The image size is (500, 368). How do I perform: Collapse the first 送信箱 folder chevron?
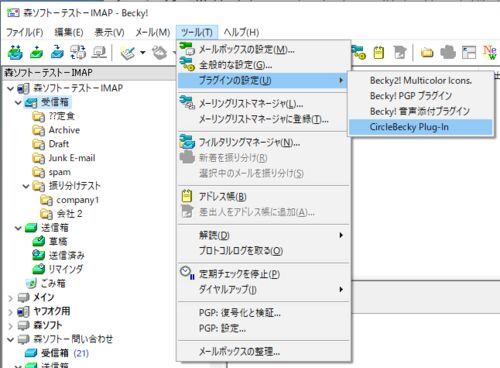[18, 228]
